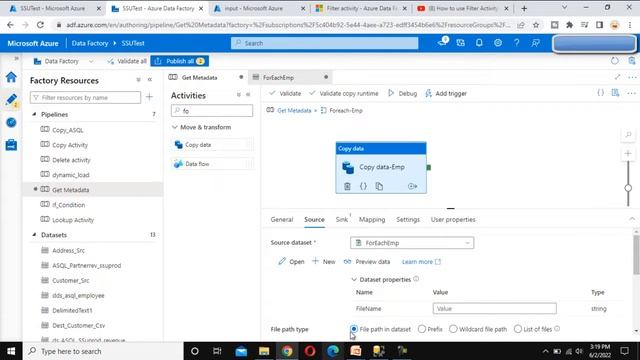
Task: Click the Publish all button
Action: tap(180, 61)
